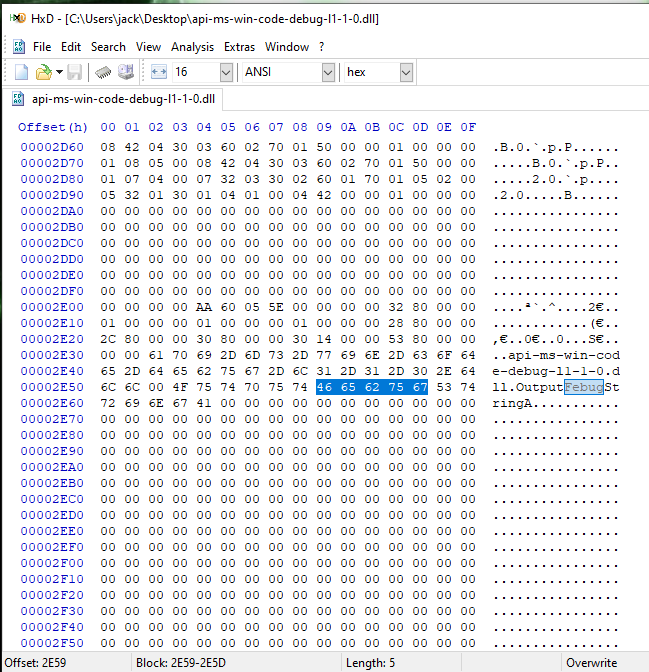Click ..api-ms-win-cod text in ASCII column

click(x=556, y=355)
